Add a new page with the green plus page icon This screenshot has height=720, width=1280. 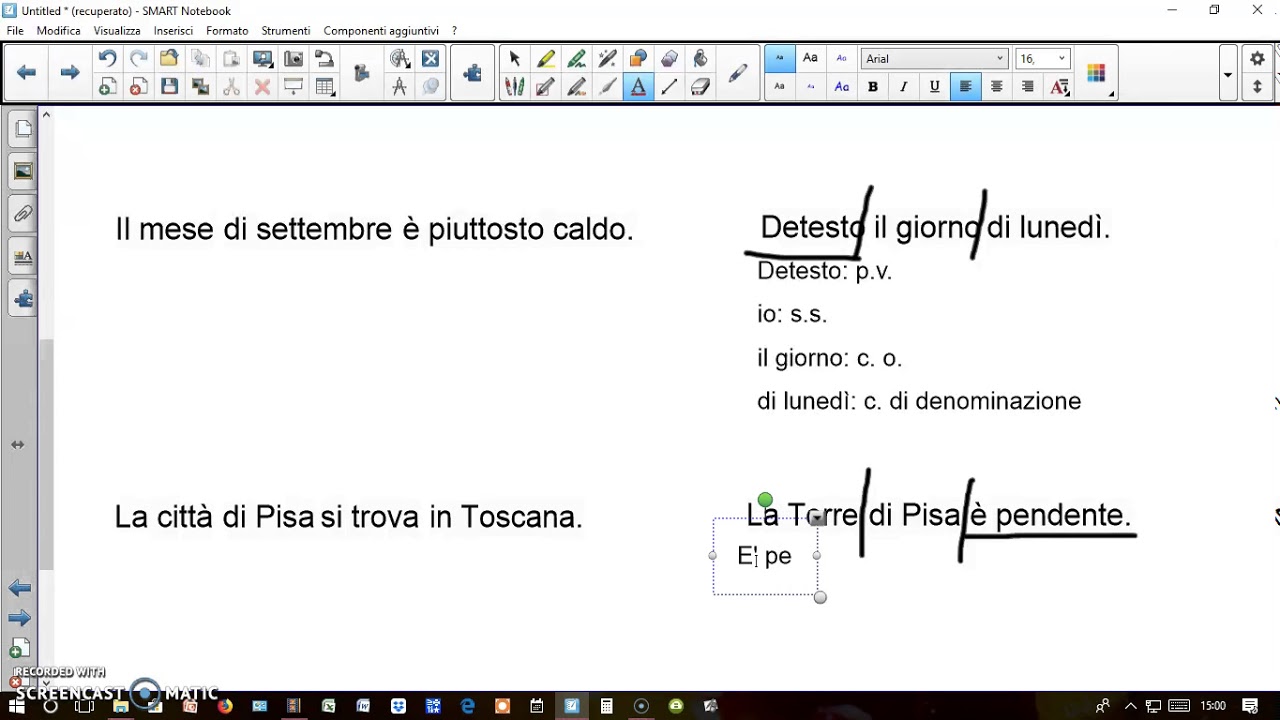click(107, 87)
